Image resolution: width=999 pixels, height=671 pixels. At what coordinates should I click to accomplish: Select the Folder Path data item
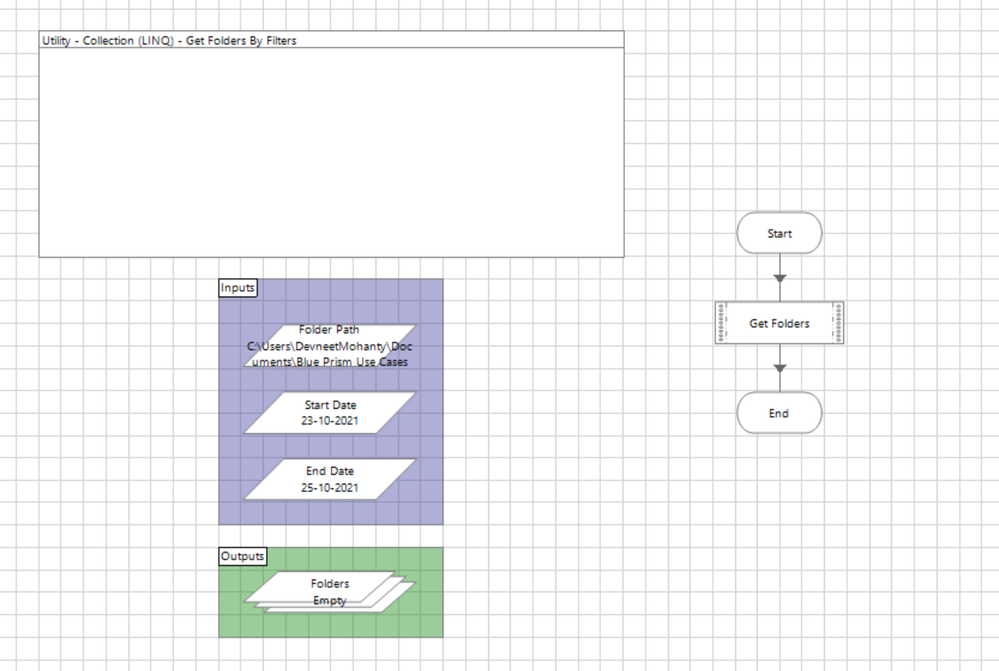(x=329, y=345)
